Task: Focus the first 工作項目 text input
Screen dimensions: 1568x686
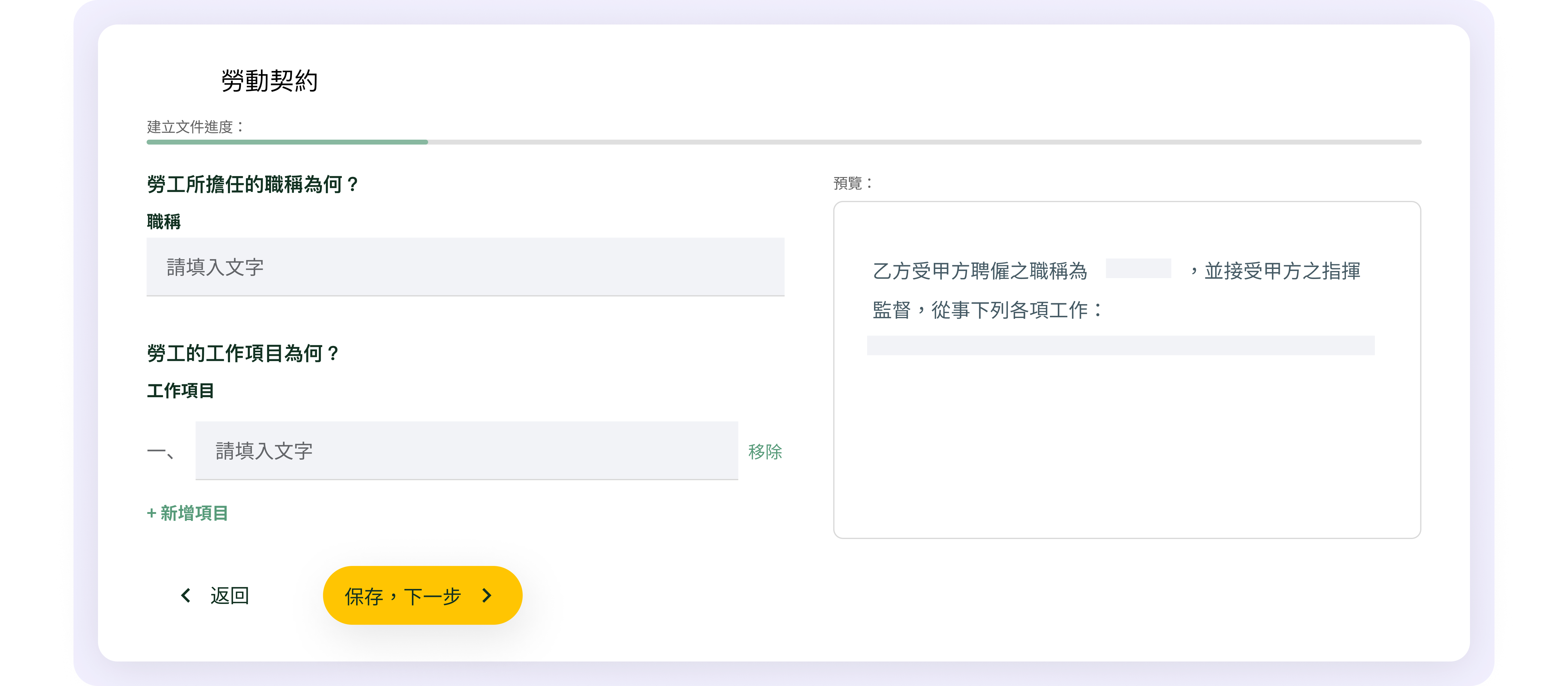Action: tap(466, 450)
